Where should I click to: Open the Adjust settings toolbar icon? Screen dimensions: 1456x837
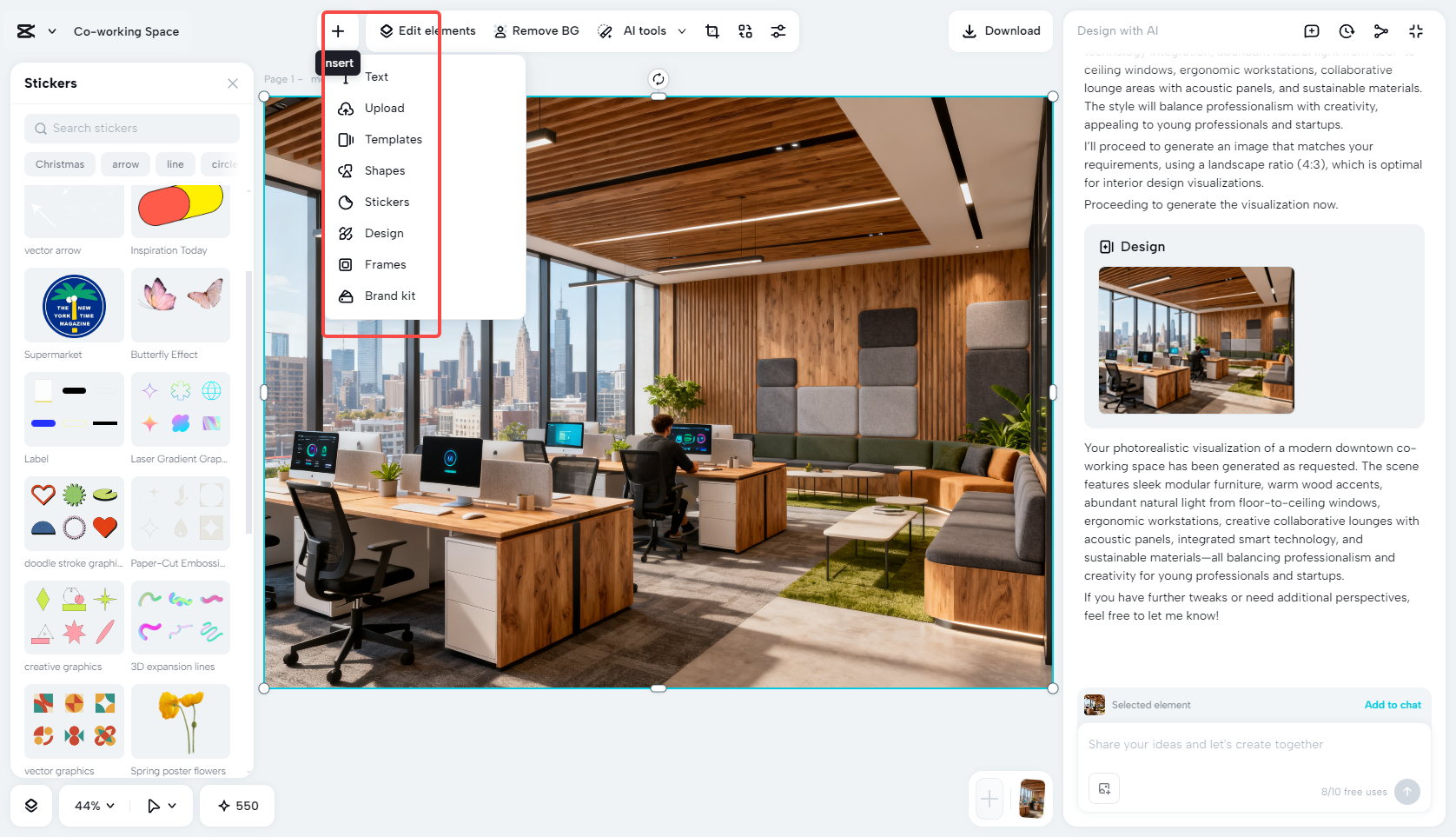778,30
